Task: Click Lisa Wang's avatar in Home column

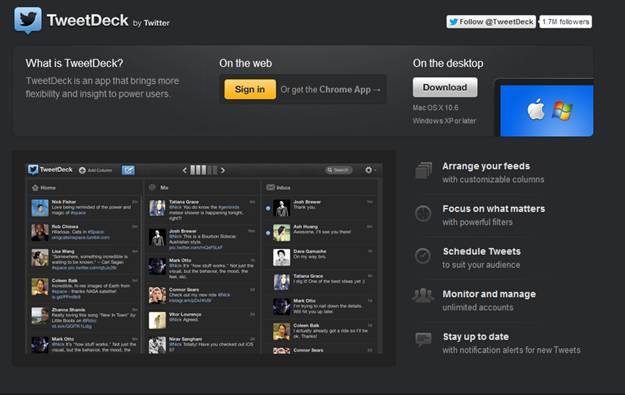Action: pyautogui.click(x=40, y=258)
